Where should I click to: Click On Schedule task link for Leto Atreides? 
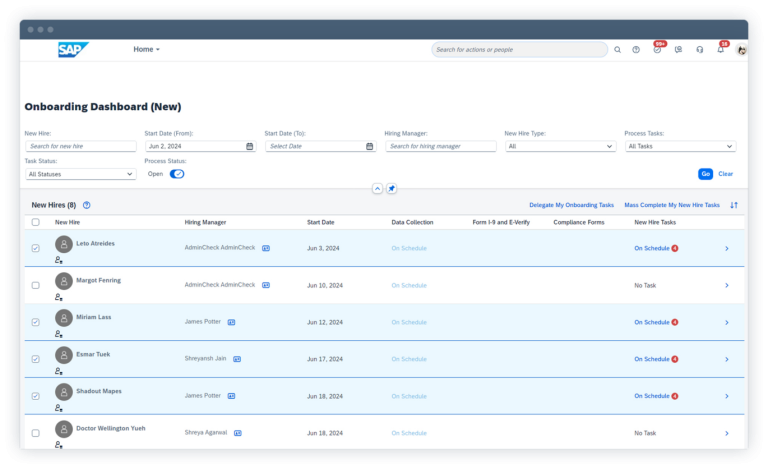click(x=651, y=248)
